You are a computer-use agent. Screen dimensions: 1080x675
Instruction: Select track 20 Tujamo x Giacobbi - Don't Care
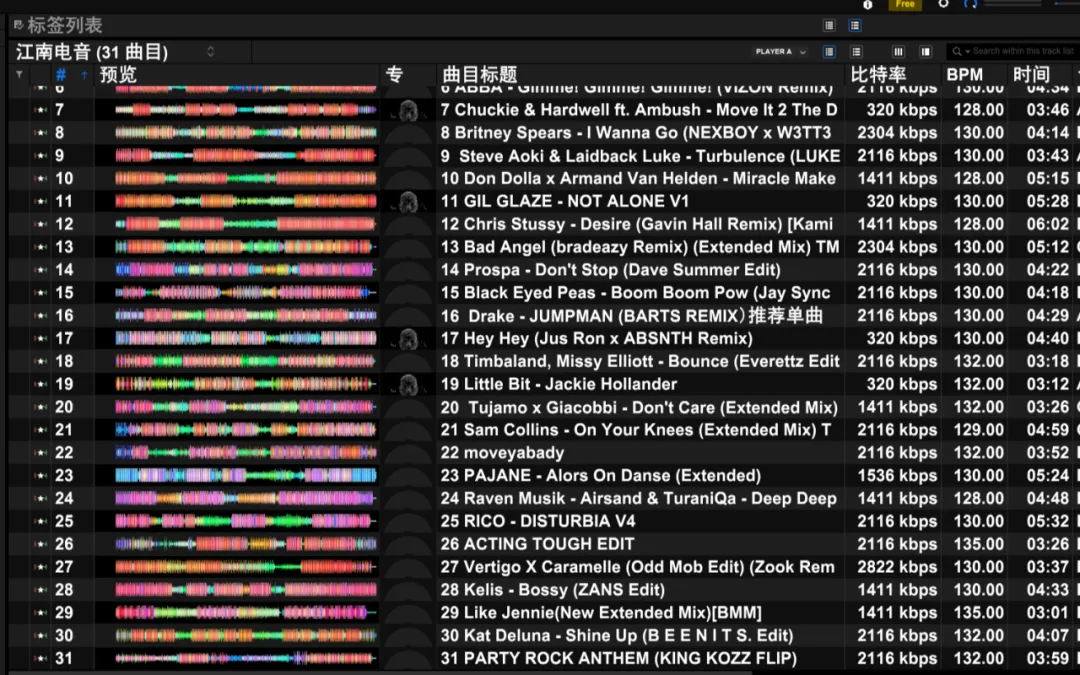(639, 407)
